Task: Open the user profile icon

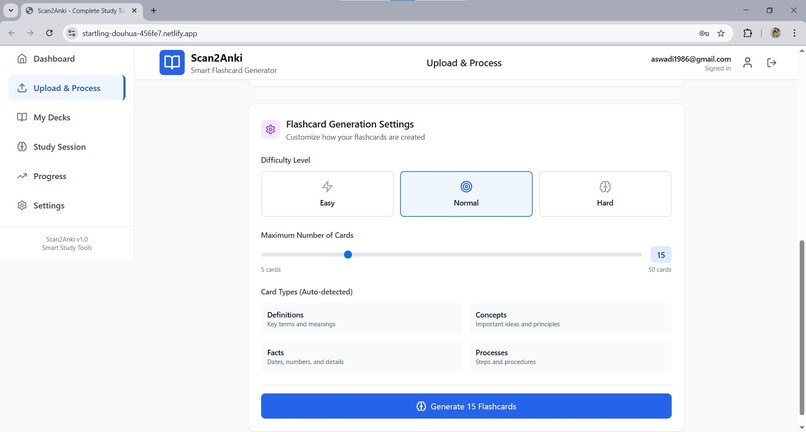Action: [x=747, y=63]
